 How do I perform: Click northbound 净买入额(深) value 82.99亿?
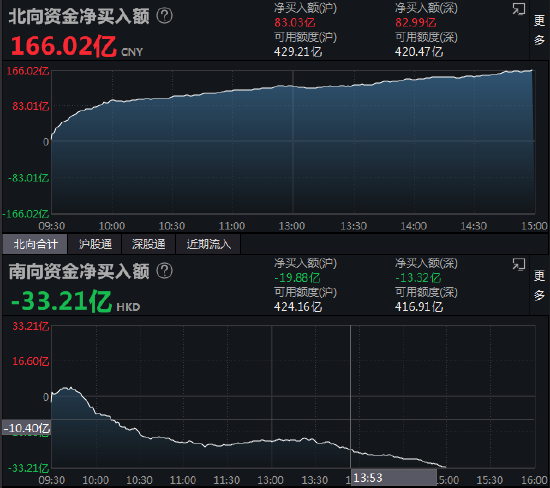pyautogui.click(x=416, y=22)
